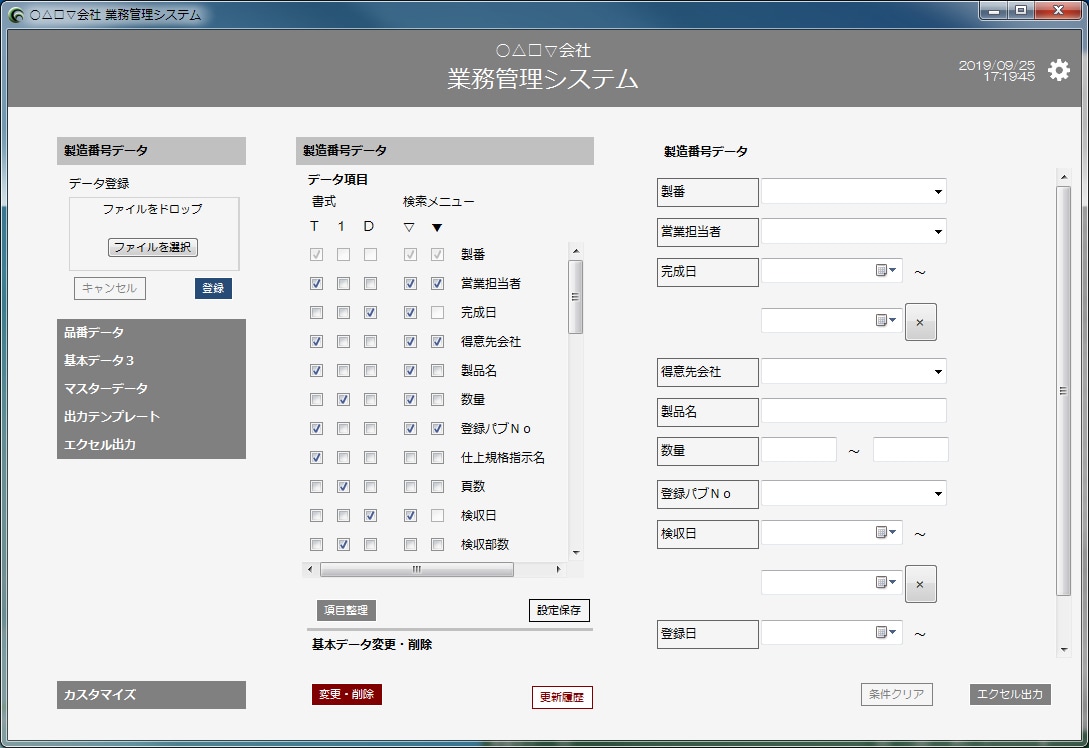Check ▽ search checkbox for 検収部数

[x=410, y=545]
